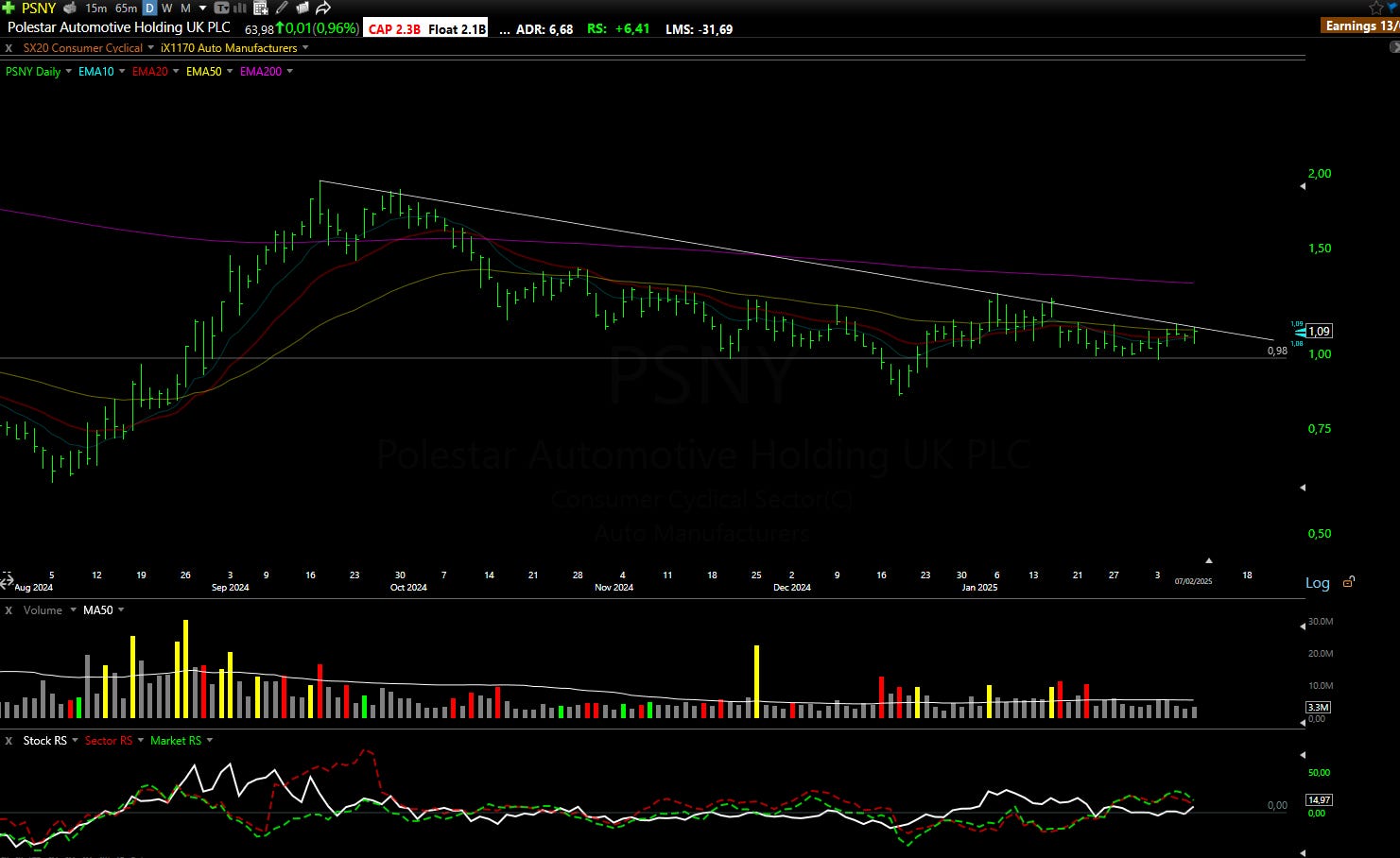
Task: Click the notes pages icon
Action: tap(302, 8)
